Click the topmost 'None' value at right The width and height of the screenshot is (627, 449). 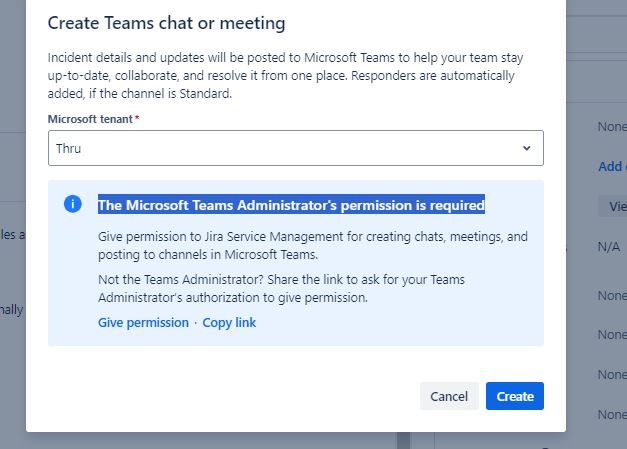pyautogui.click(x=612, y=127)
